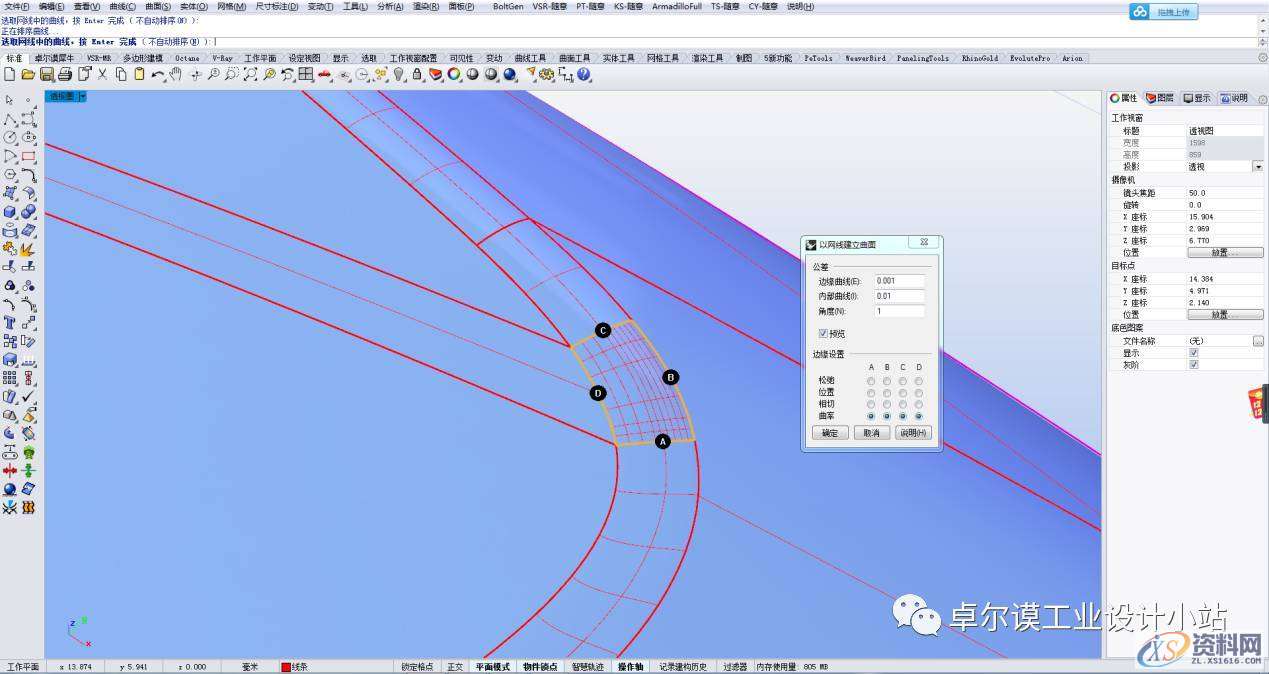The height and width of the screenshot is (674, 1269).
Task: Click the file name browse ellipsis button
Action: click(1257, 341)
